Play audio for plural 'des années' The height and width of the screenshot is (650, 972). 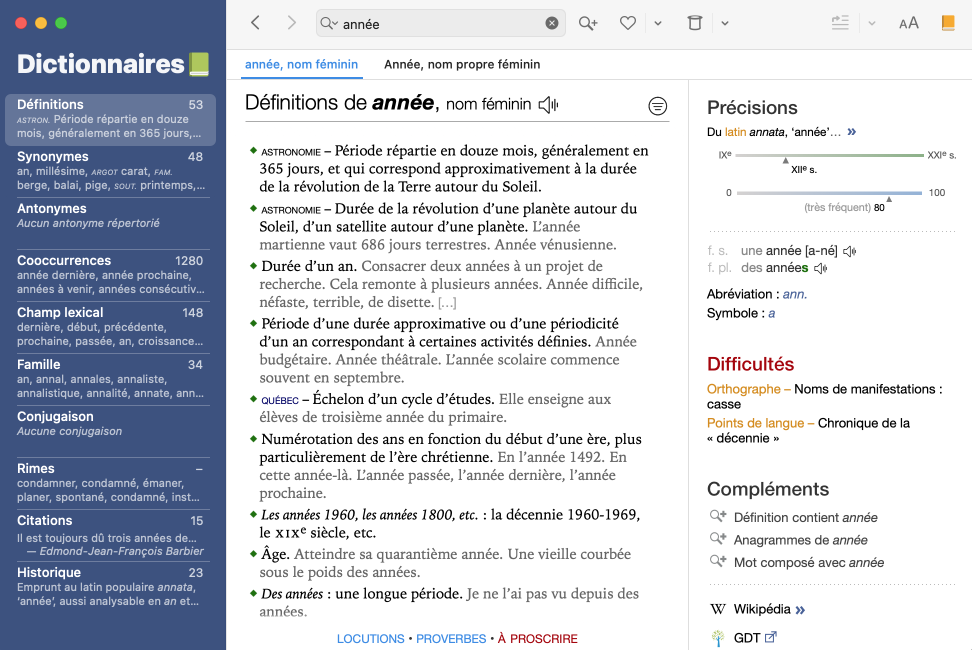point(820,268)
